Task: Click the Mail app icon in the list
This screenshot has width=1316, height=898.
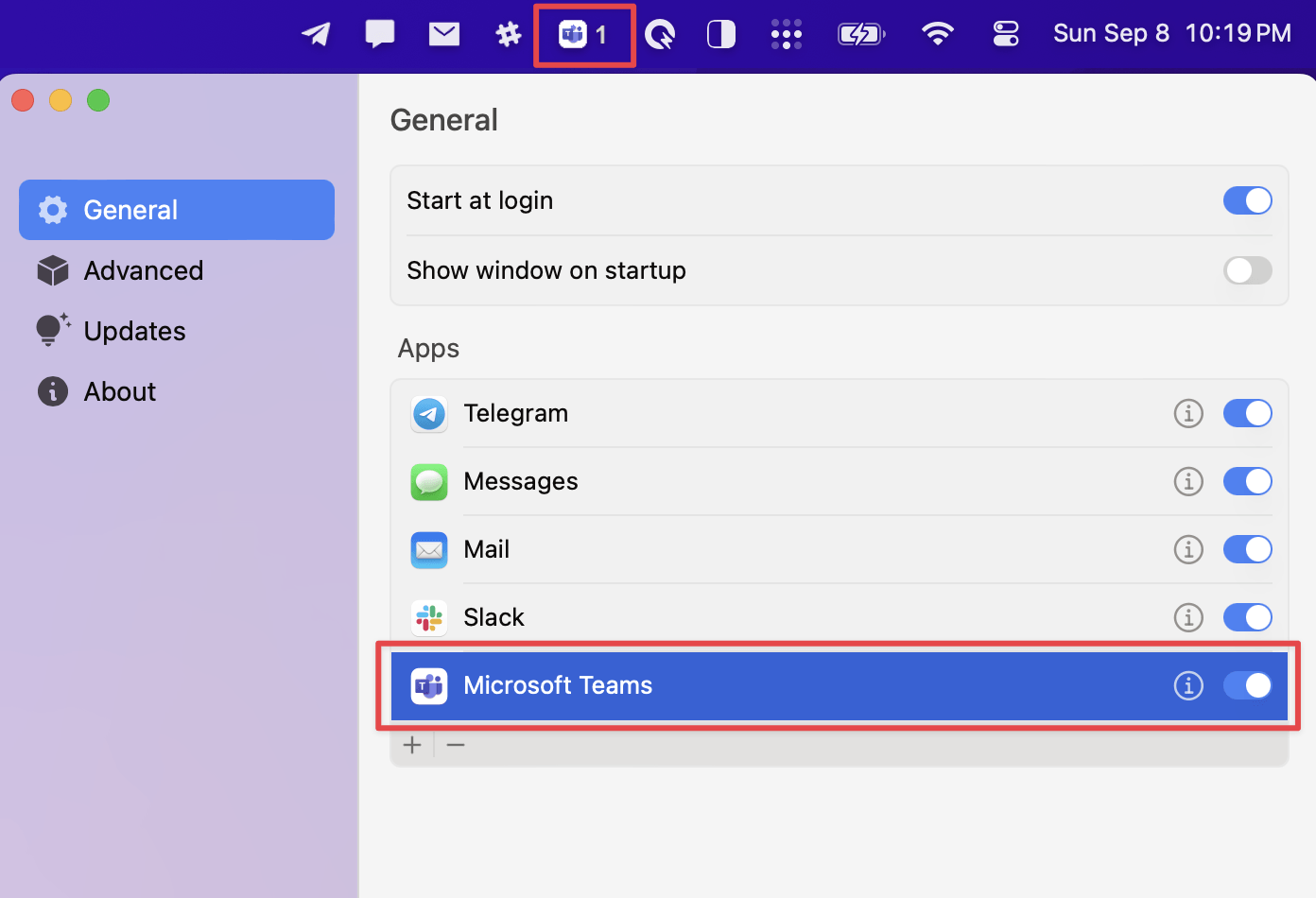Action: coord(429,550)
